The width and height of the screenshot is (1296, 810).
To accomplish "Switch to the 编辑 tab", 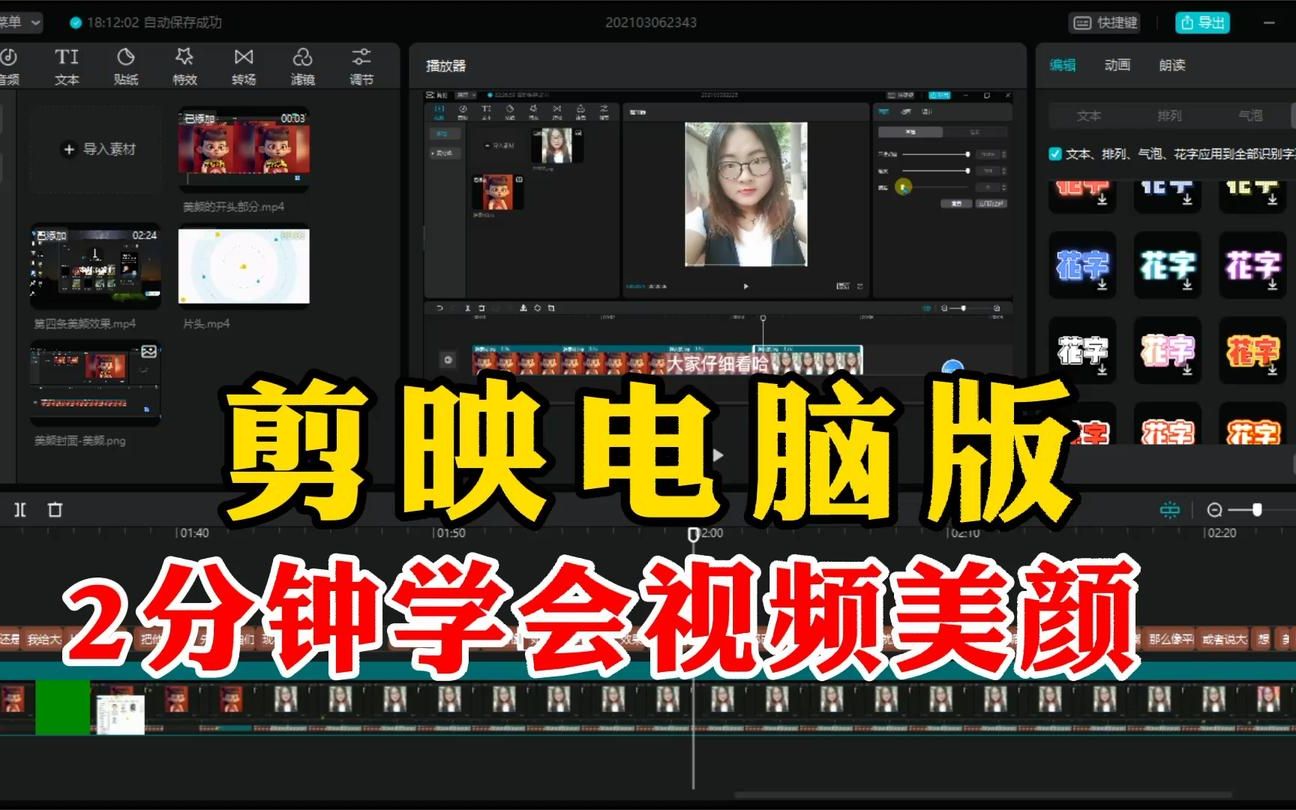I will [x=1062, y=65].
